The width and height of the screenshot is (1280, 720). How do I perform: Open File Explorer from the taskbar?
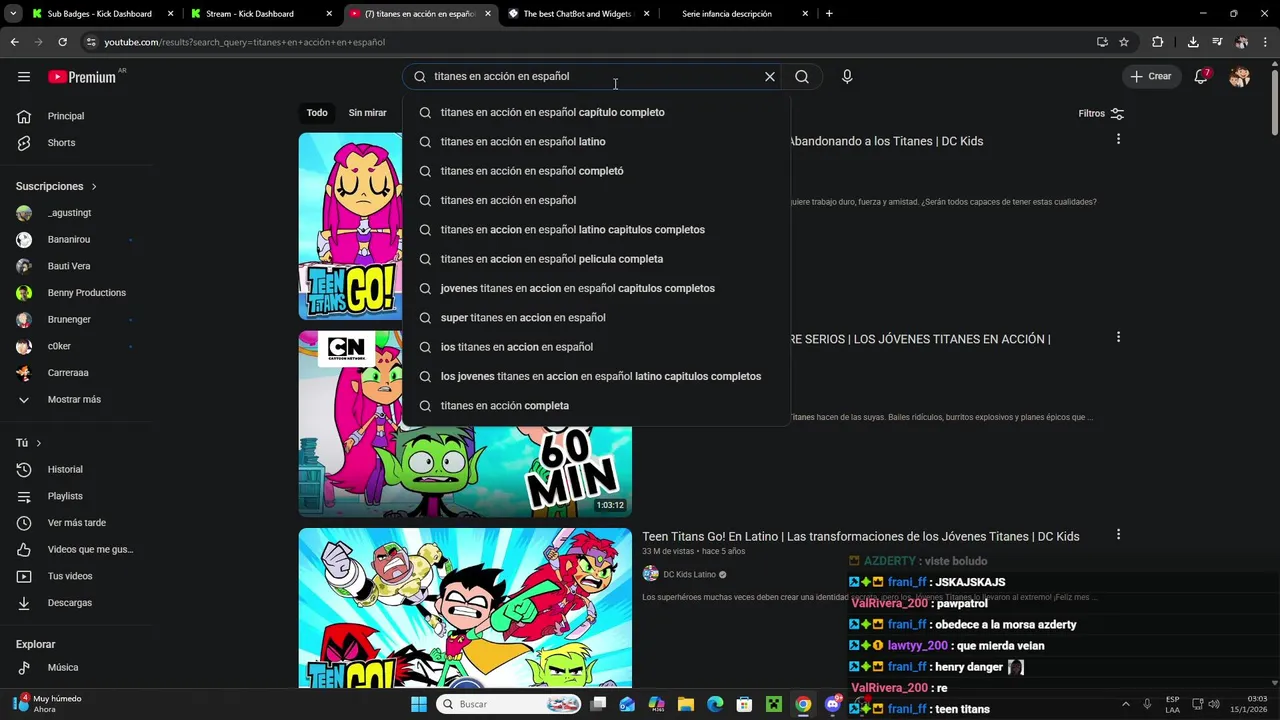point(686,704)
